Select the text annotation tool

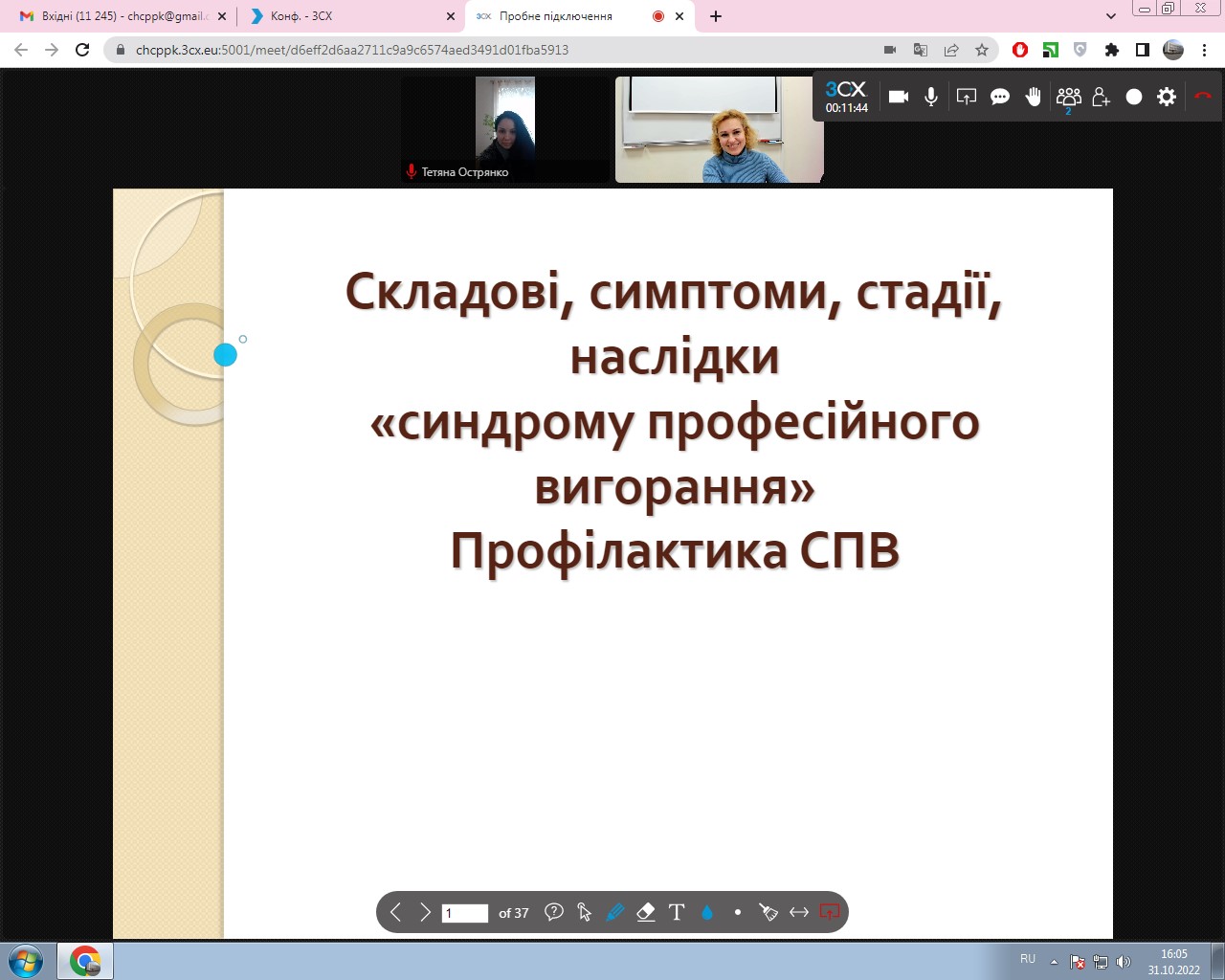coord(677,913)
